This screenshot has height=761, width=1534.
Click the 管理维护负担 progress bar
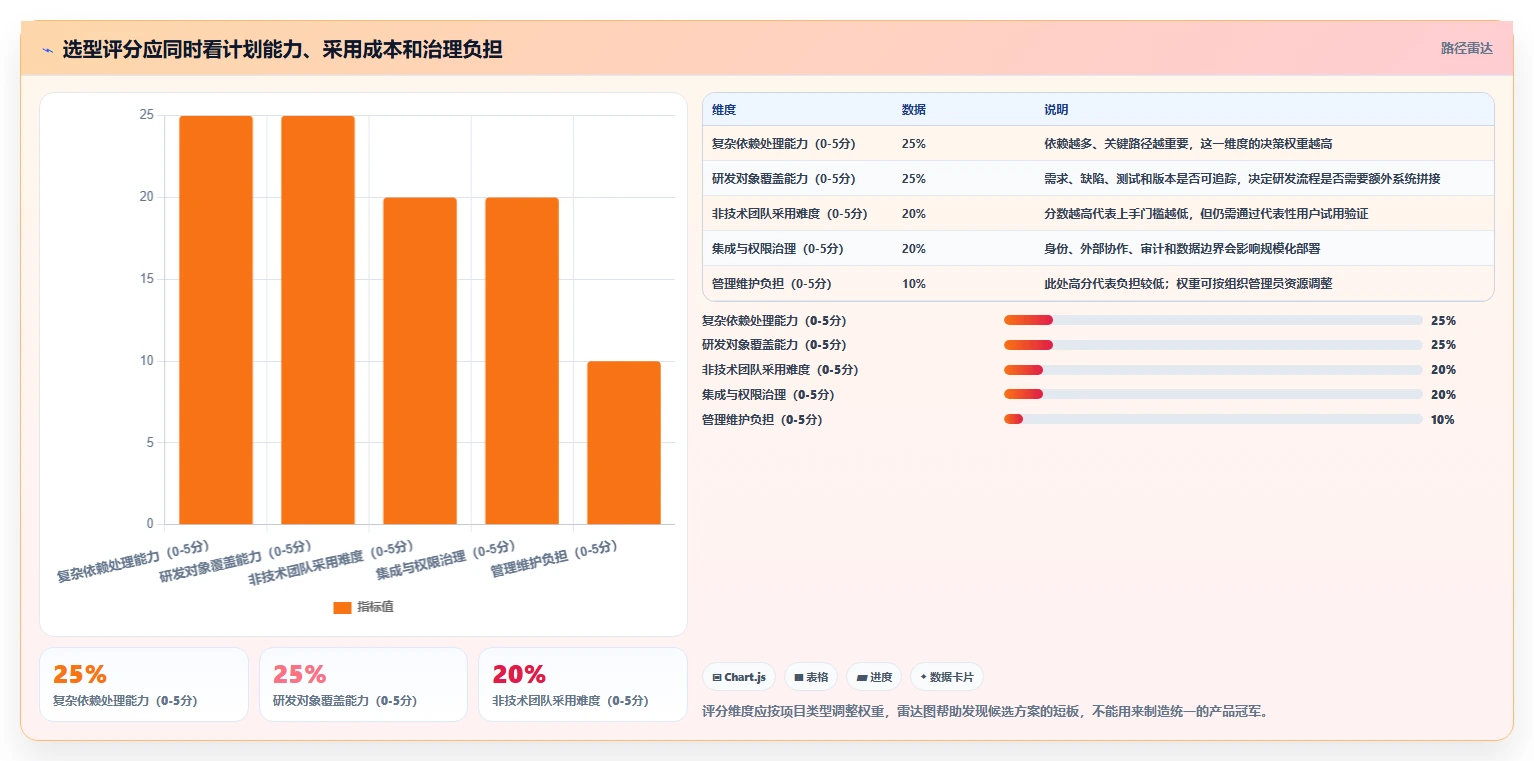click(x=1213, y=419)
